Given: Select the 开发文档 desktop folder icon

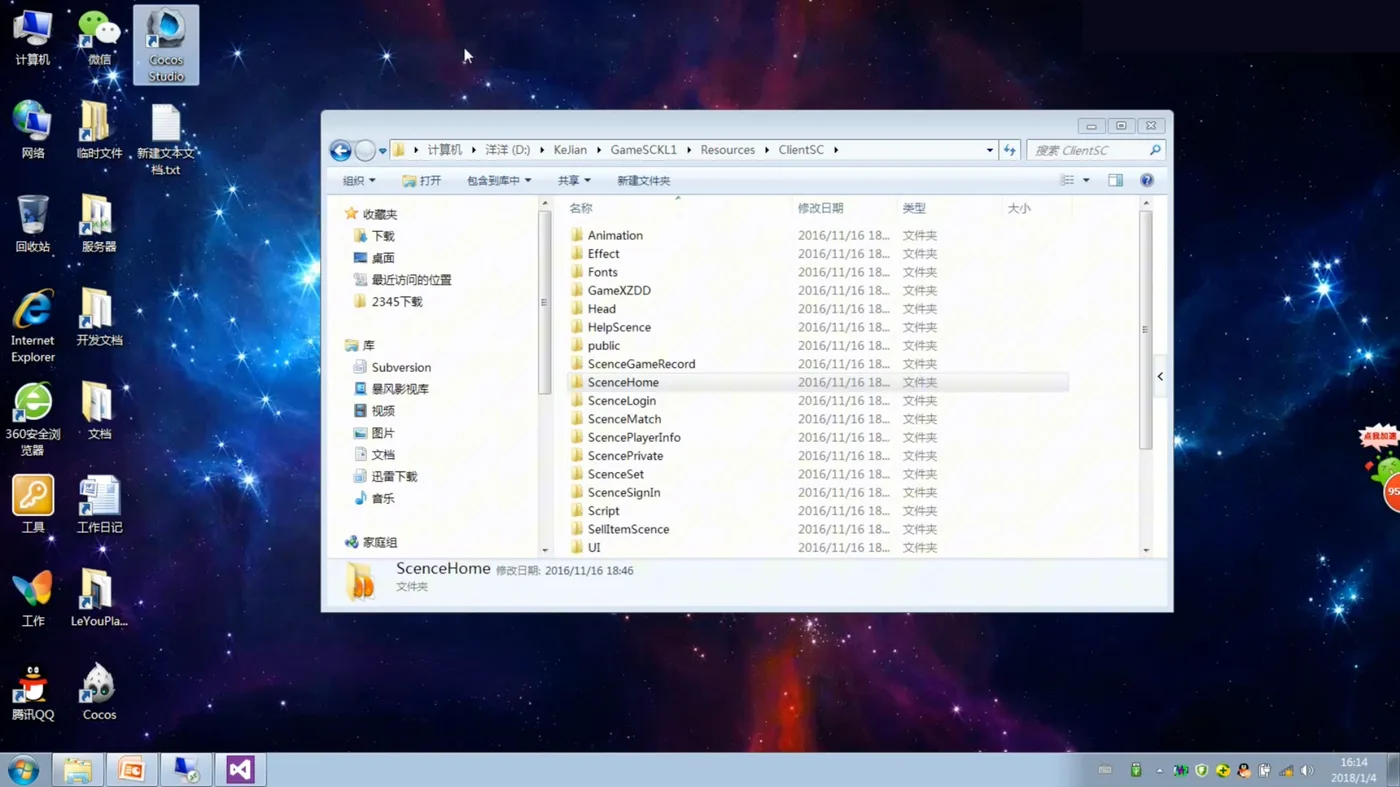Looking at the screenshot, I should point(99,317).
